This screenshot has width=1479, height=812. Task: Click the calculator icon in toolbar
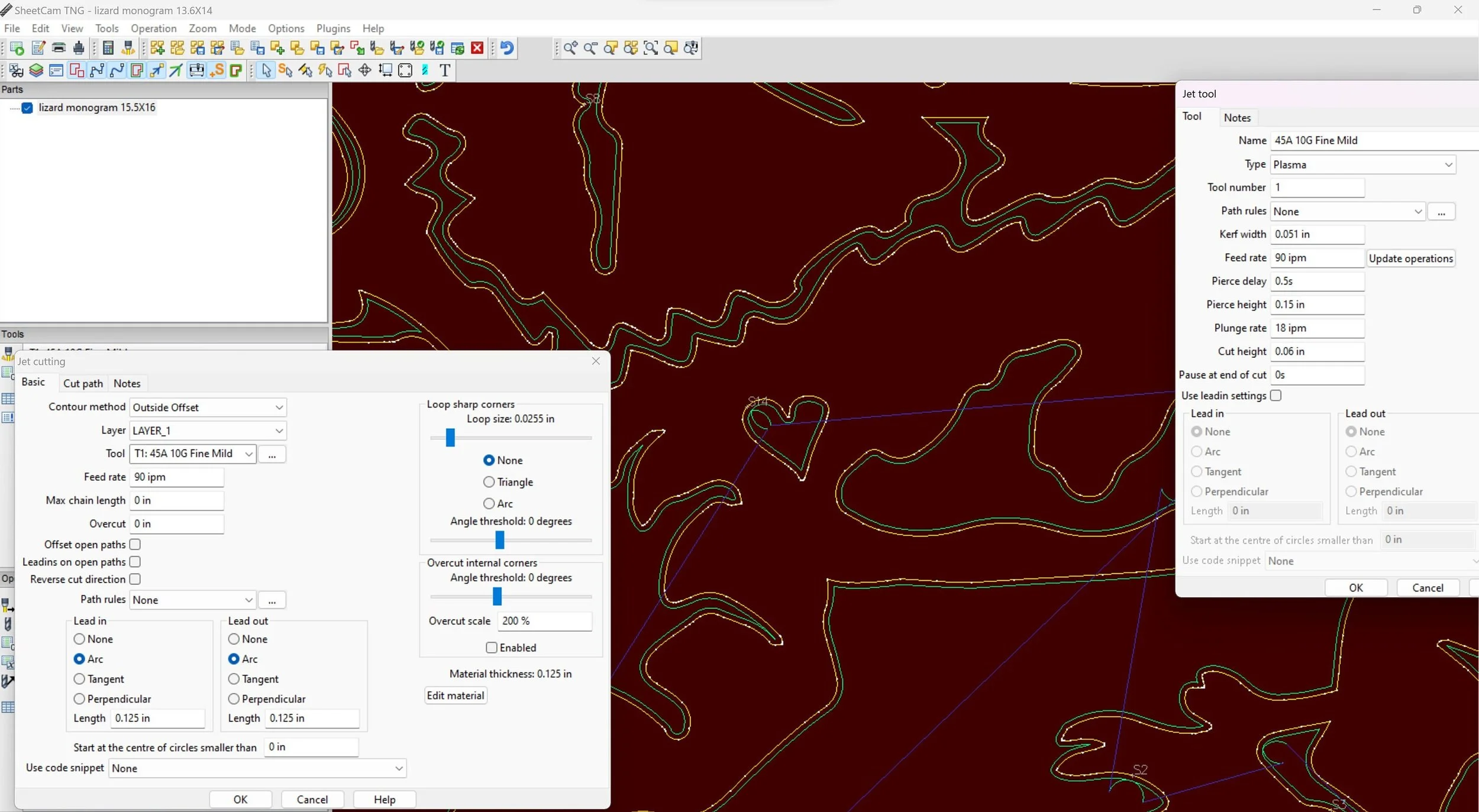point(108,48)
